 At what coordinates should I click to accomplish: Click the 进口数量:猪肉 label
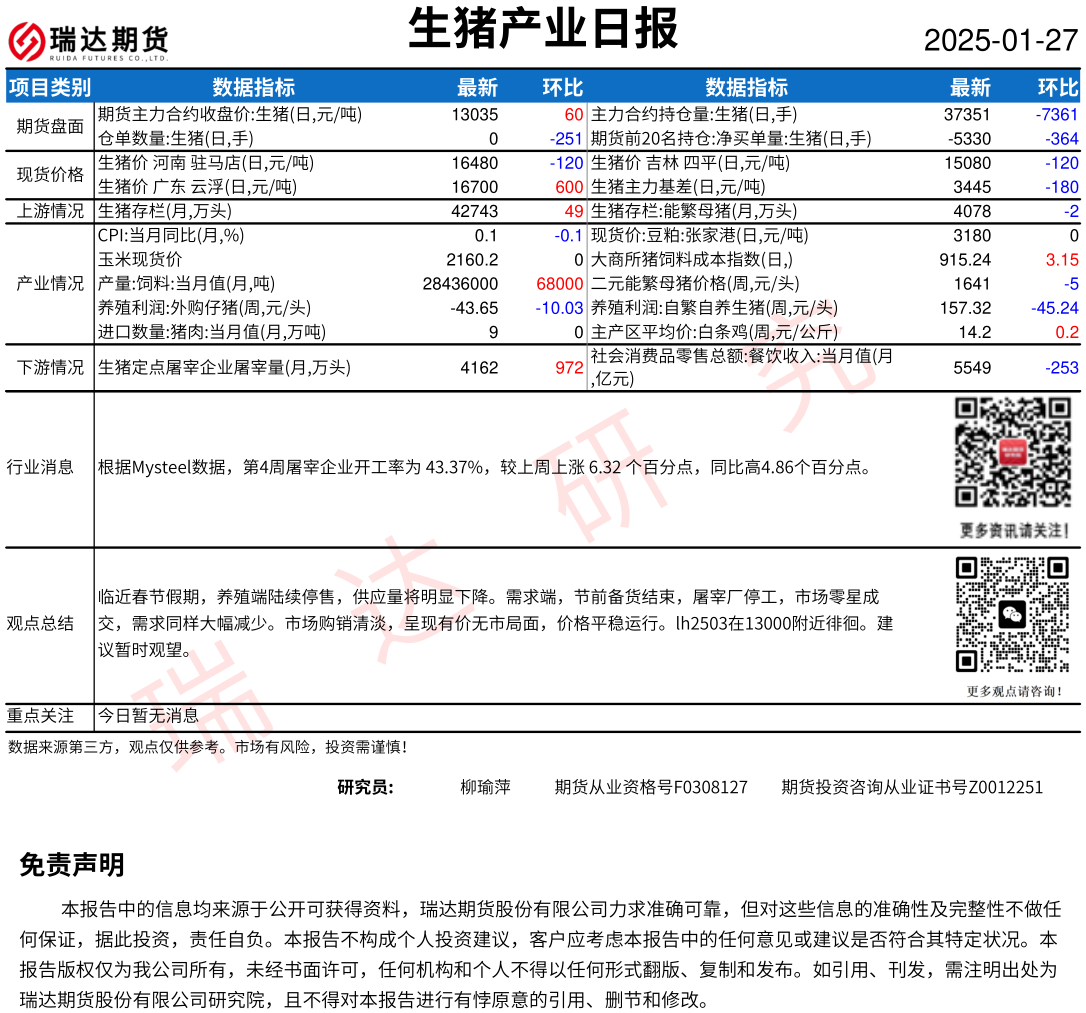[212, 332]
